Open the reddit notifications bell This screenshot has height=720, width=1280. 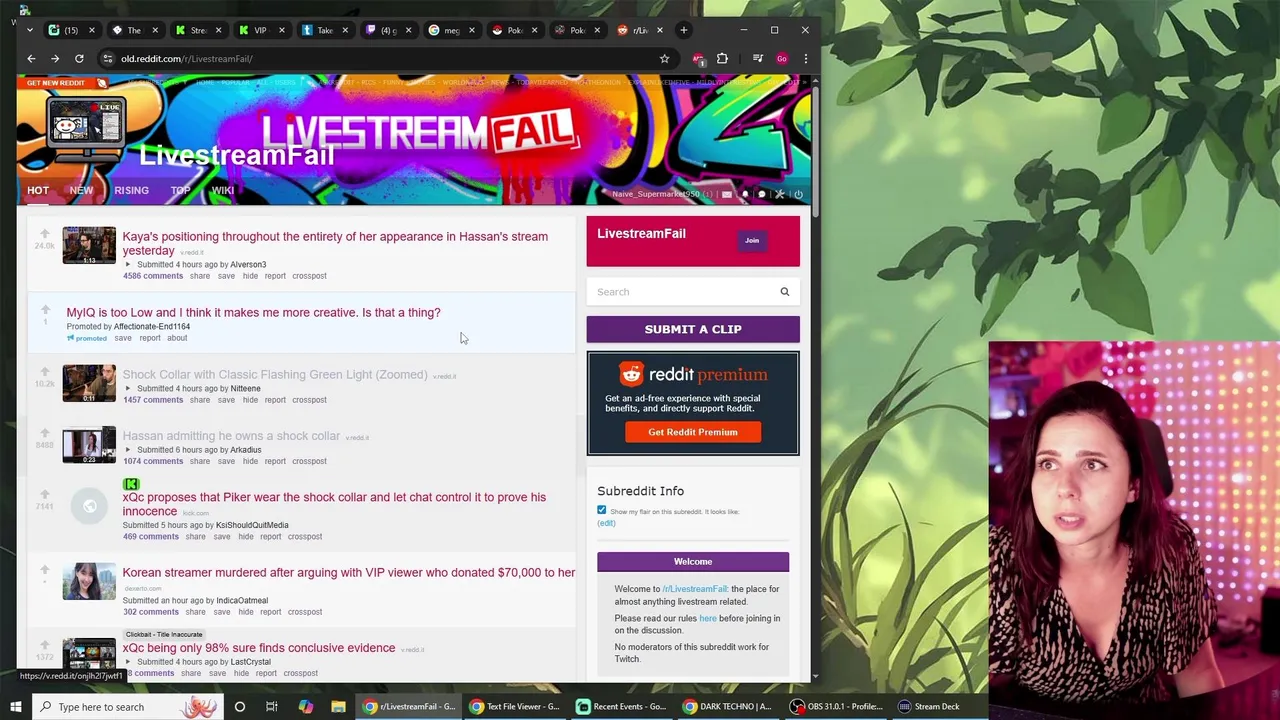745,194
